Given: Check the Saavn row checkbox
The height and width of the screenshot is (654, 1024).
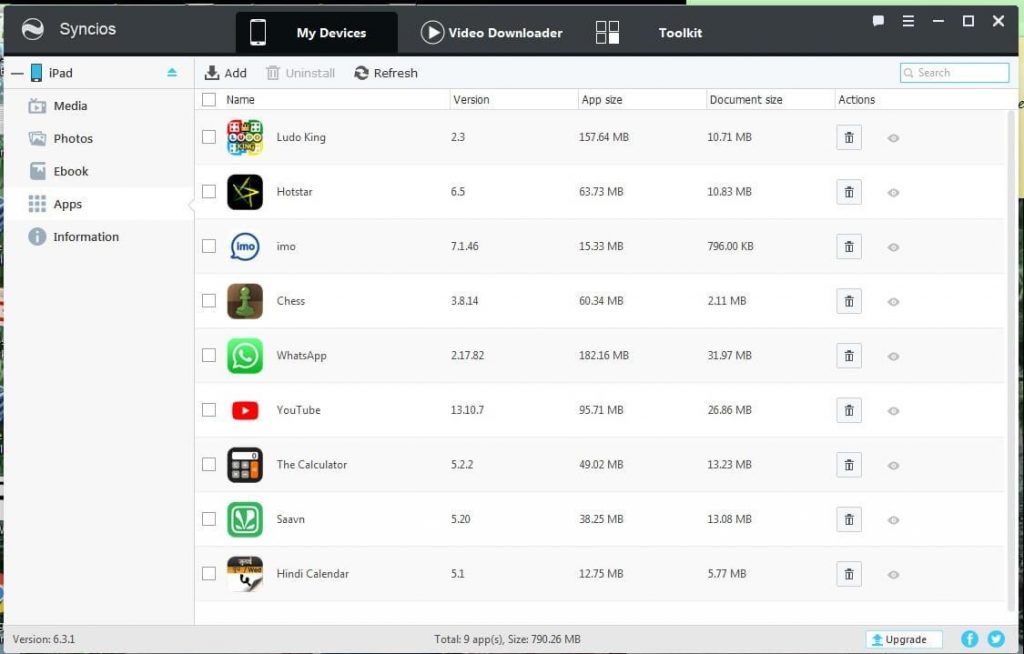Looking at the screenshot, I should (209, 519).
